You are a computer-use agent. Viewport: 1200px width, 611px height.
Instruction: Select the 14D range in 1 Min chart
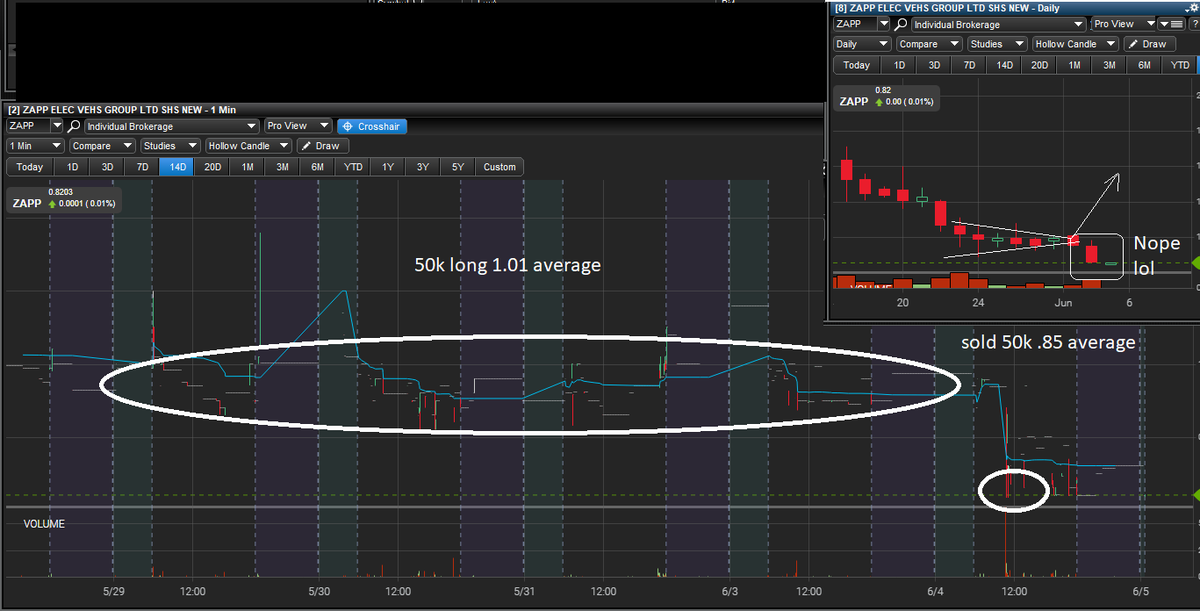[177, 167]
